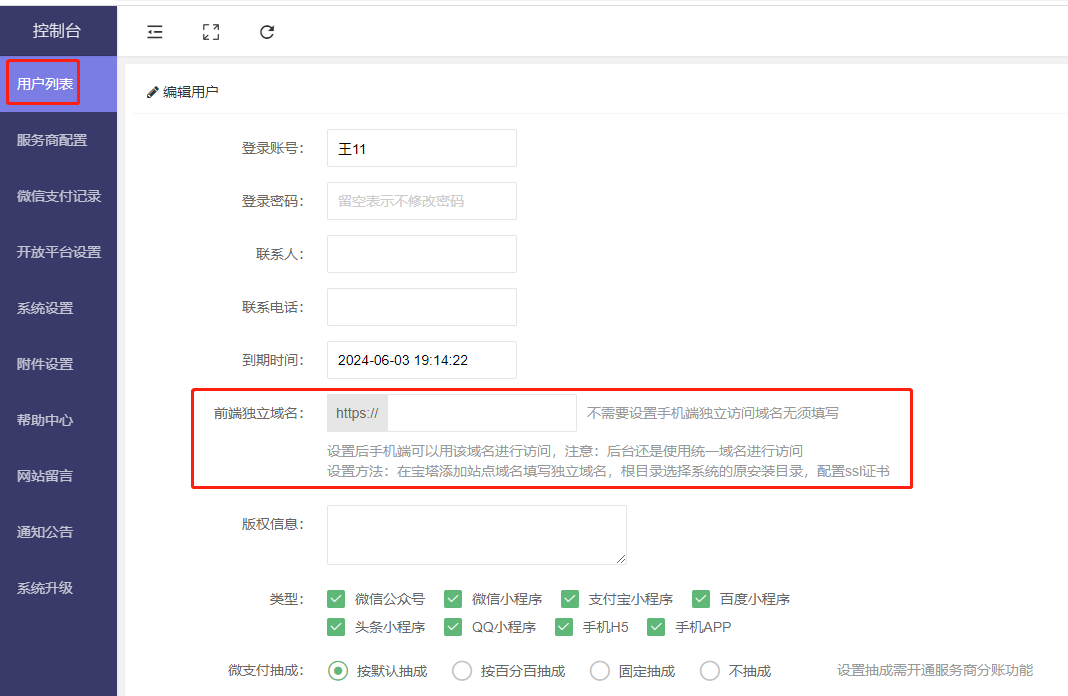Image resolution: width=1068 pixels, height=696 pixels.
Task: Open 用户列表 in the sidebar
Action: 45,84
